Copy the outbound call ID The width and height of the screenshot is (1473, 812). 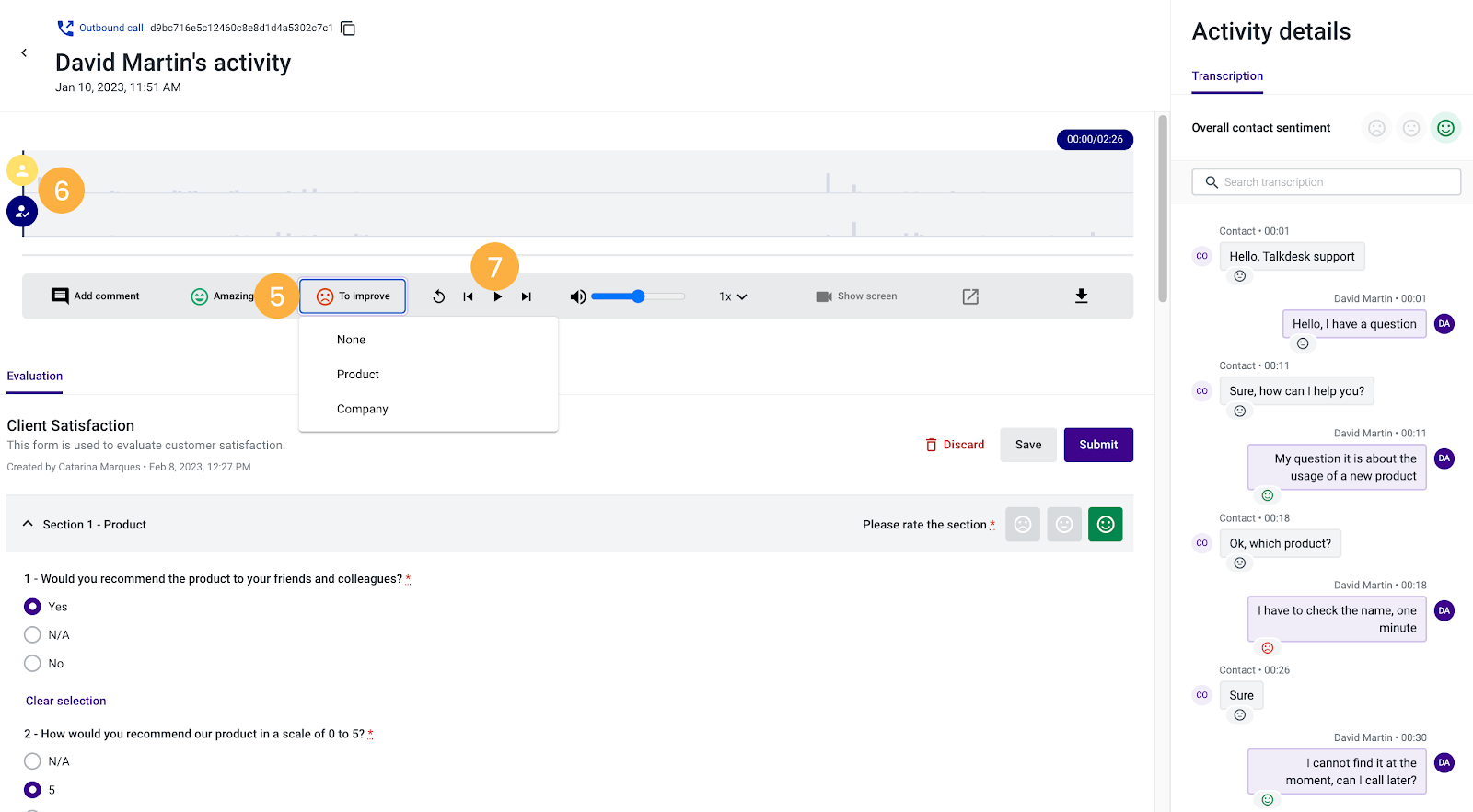(x=348, y=29)
